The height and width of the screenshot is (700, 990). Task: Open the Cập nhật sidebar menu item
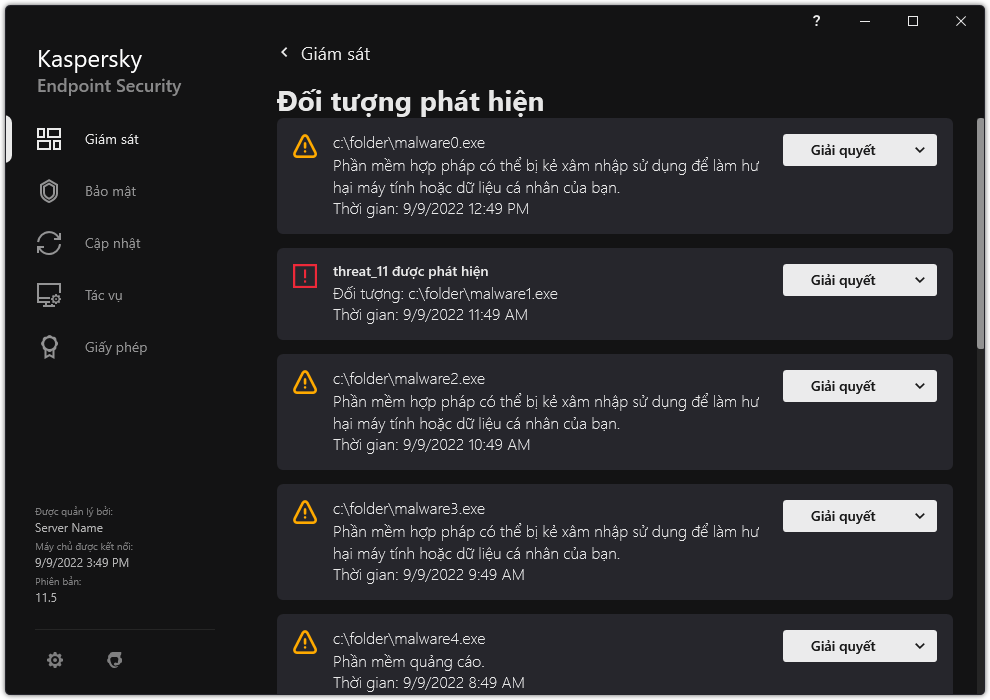tap(112, 243)
